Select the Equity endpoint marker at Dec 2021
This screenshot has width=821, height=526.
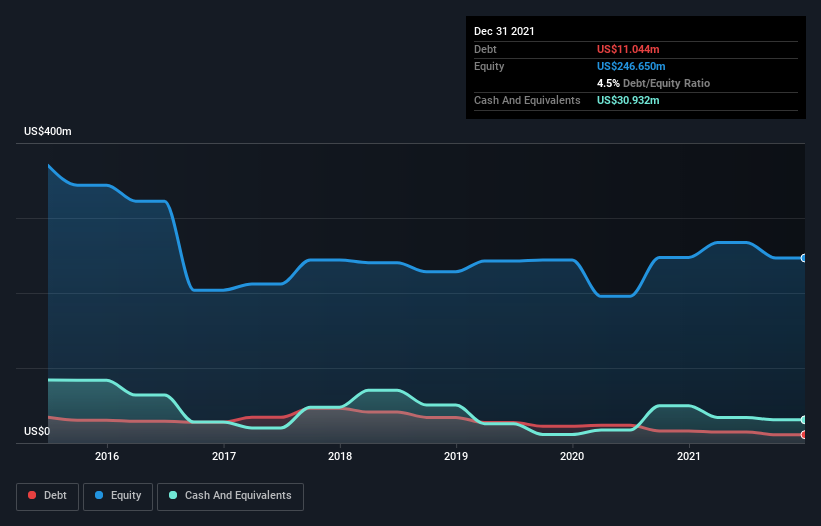coord(804,258)
